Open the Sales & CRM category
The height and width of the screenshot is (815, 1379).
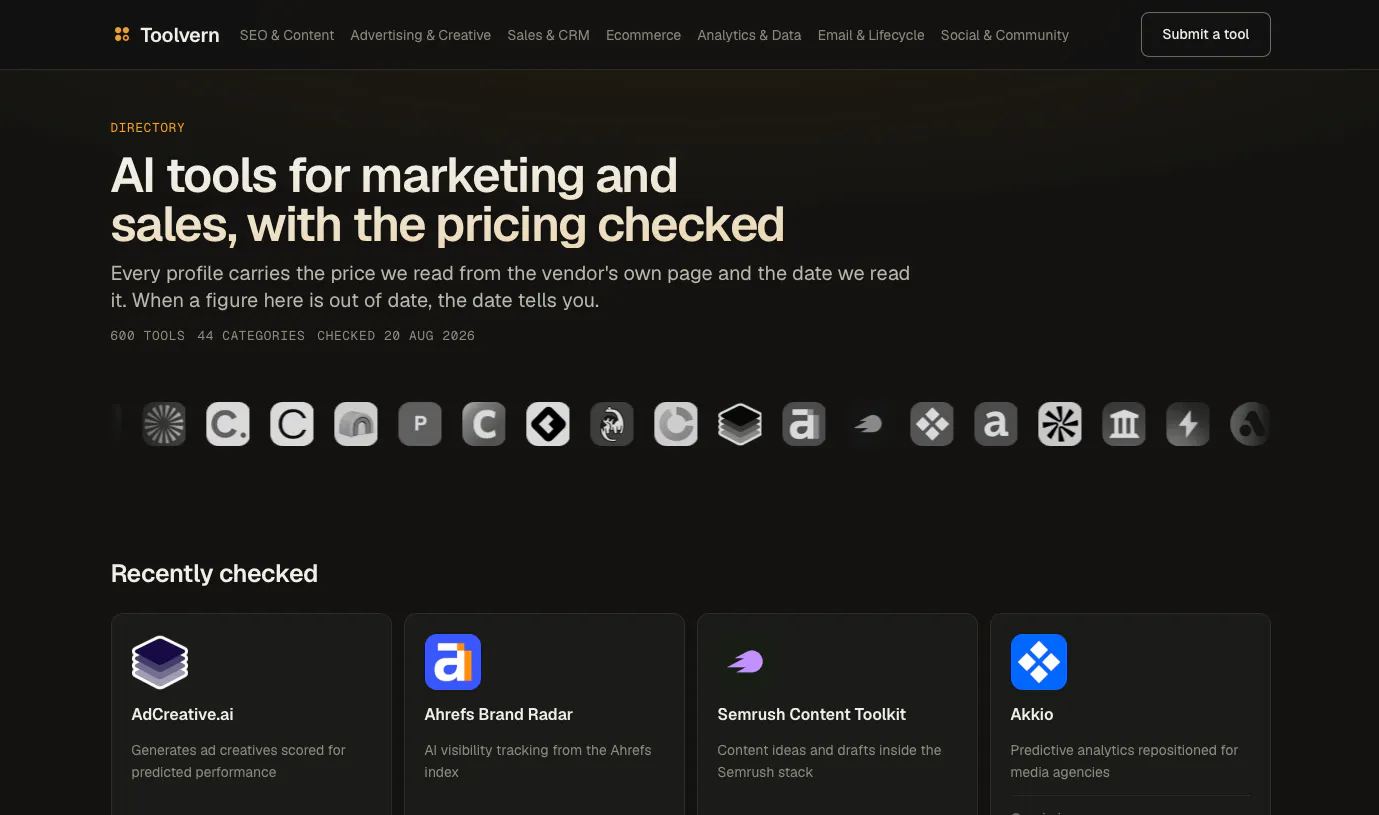coord(548,35)
